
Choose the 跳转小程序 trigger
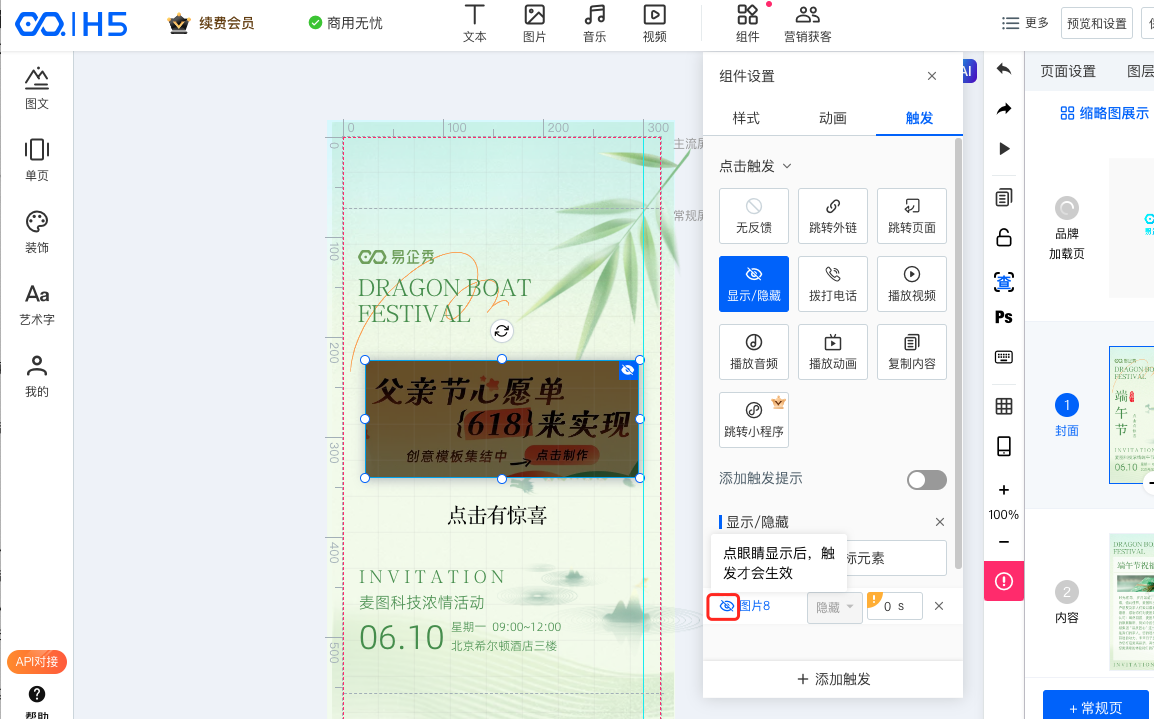point(754,419)
